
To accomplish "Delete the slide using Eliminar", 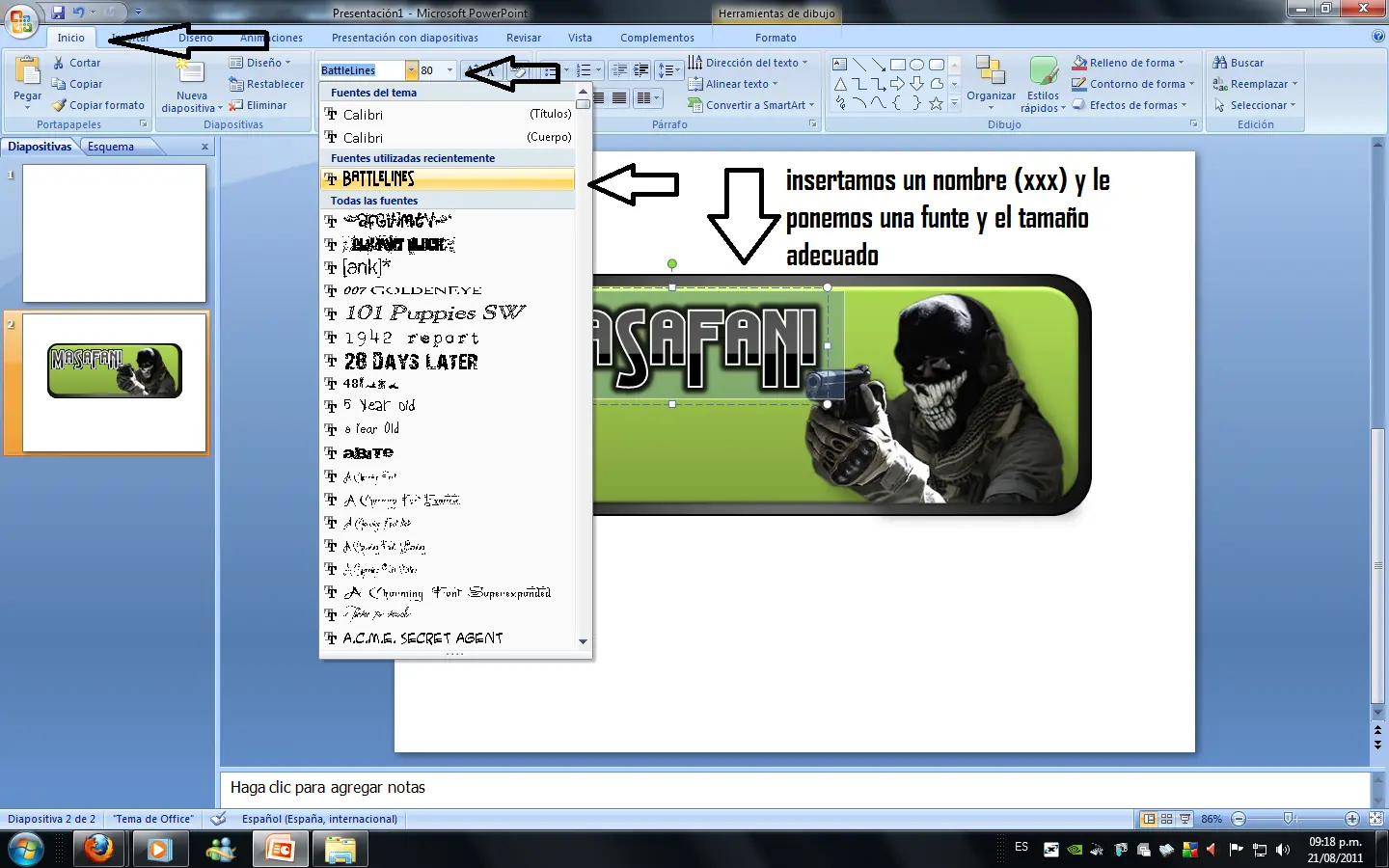I will [x=258, y=105].
